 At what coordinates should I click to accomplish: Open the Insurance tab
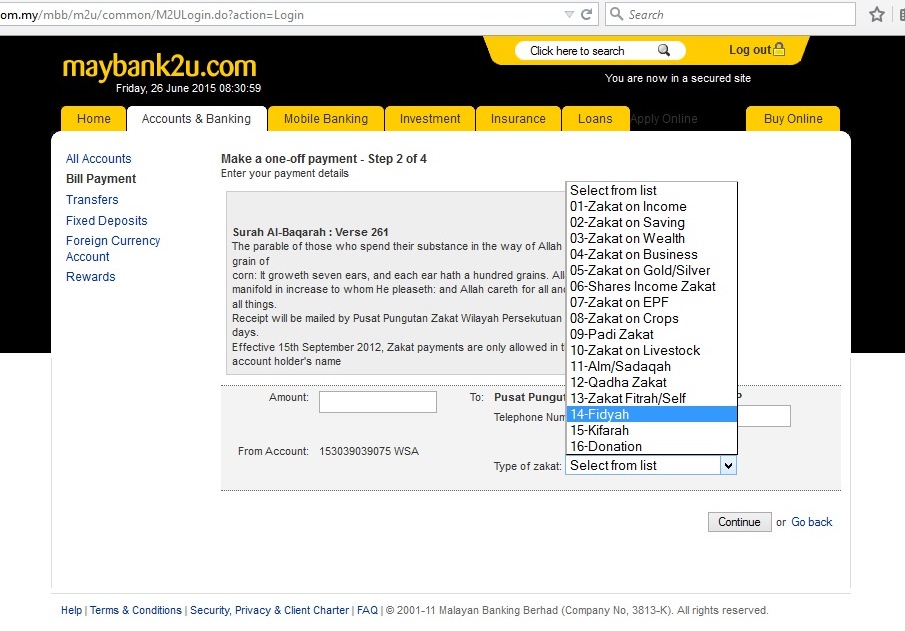[x=518, y=119]
